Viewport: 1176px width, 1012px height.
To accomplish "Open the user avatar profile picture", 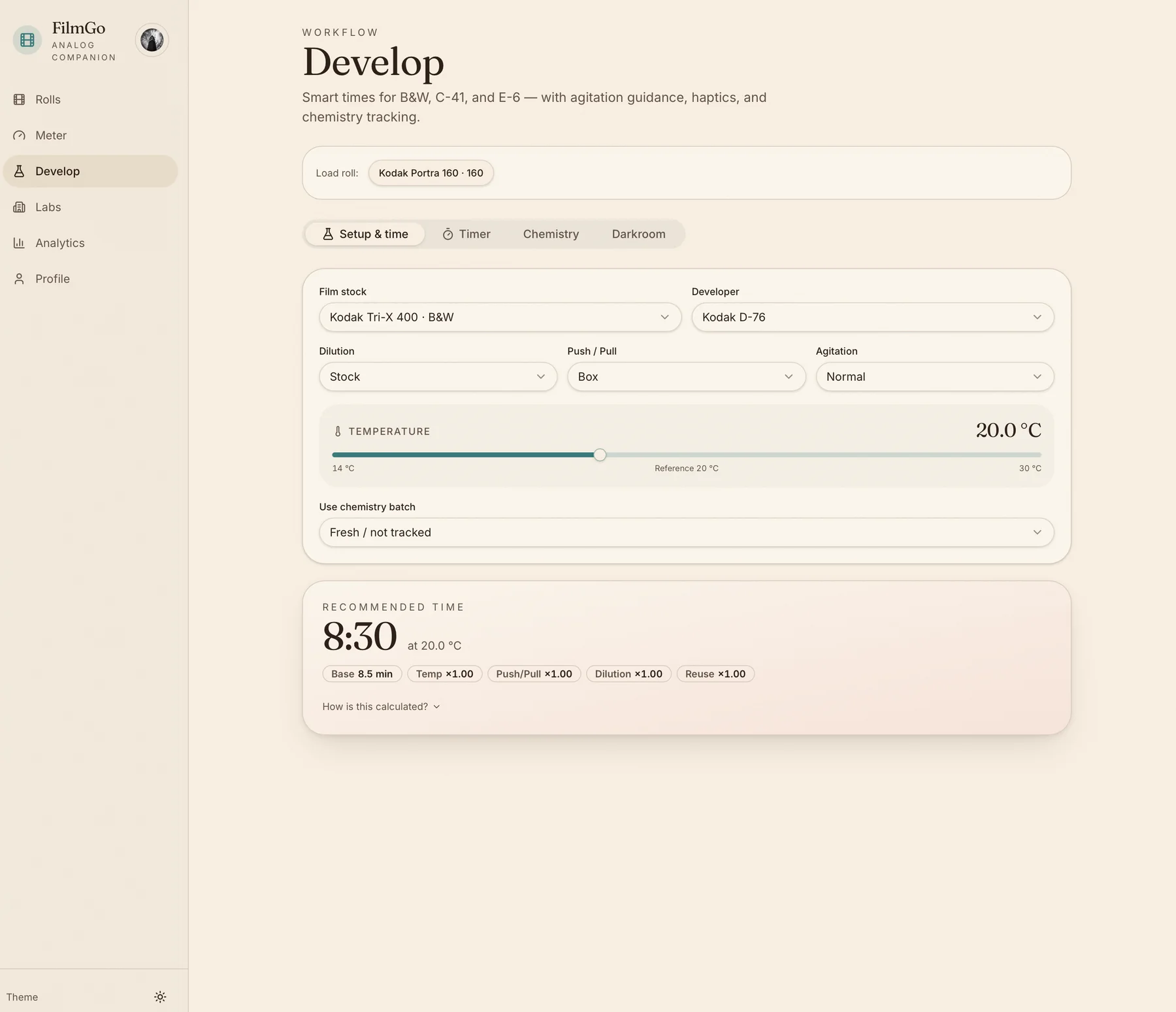I will 152,40.
